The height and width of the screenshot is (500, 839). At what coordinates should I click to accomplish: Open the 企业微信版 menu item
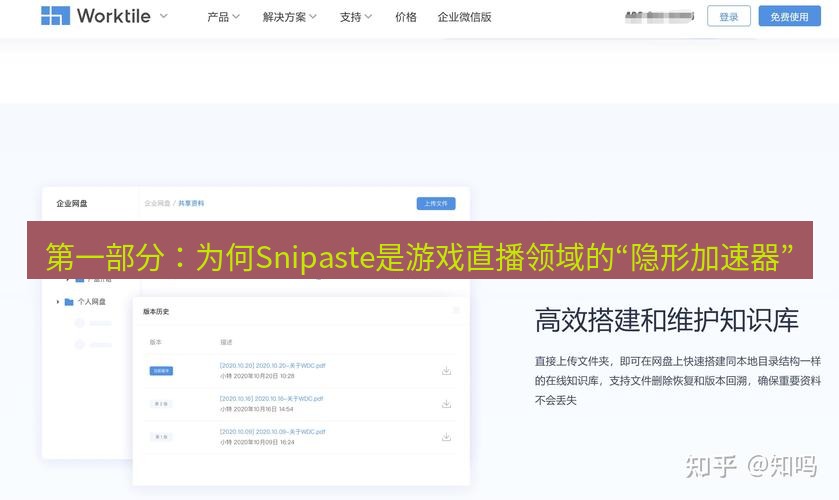click(464, 17)
